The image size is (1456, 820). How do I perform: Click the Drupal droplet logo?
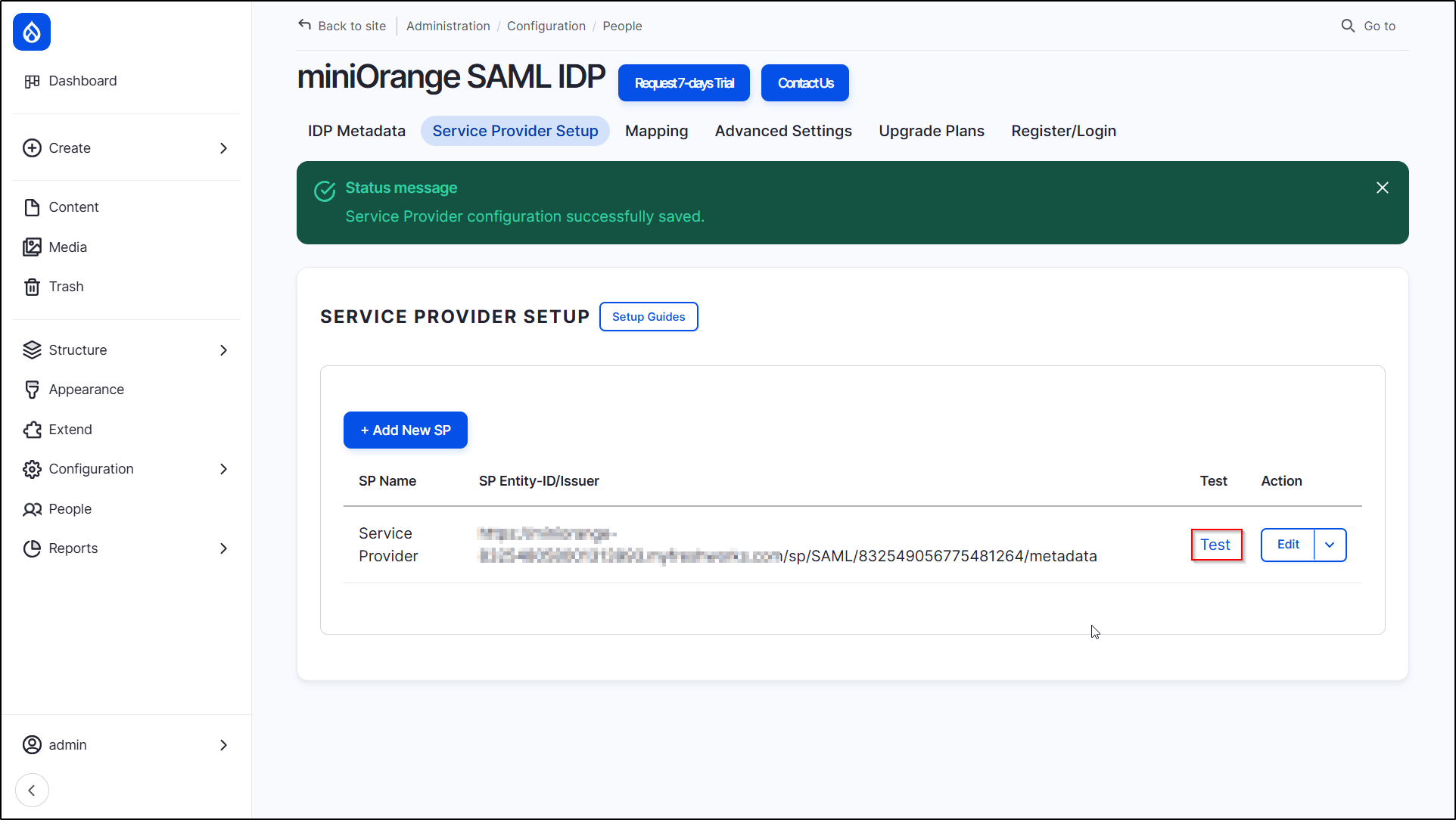[x=31, y=32]
